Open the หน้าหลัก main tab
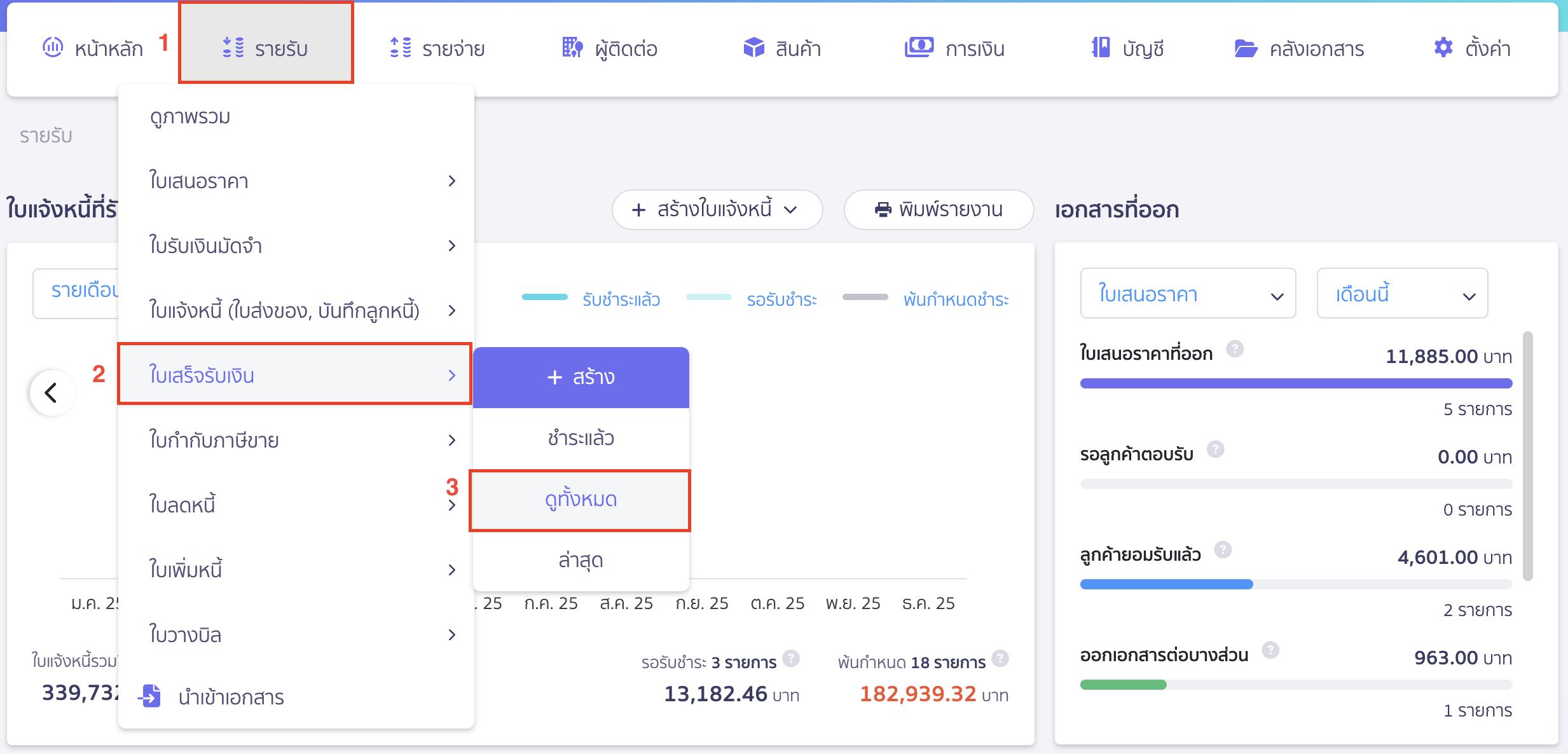1568x754 pixels. pos(93,48)
